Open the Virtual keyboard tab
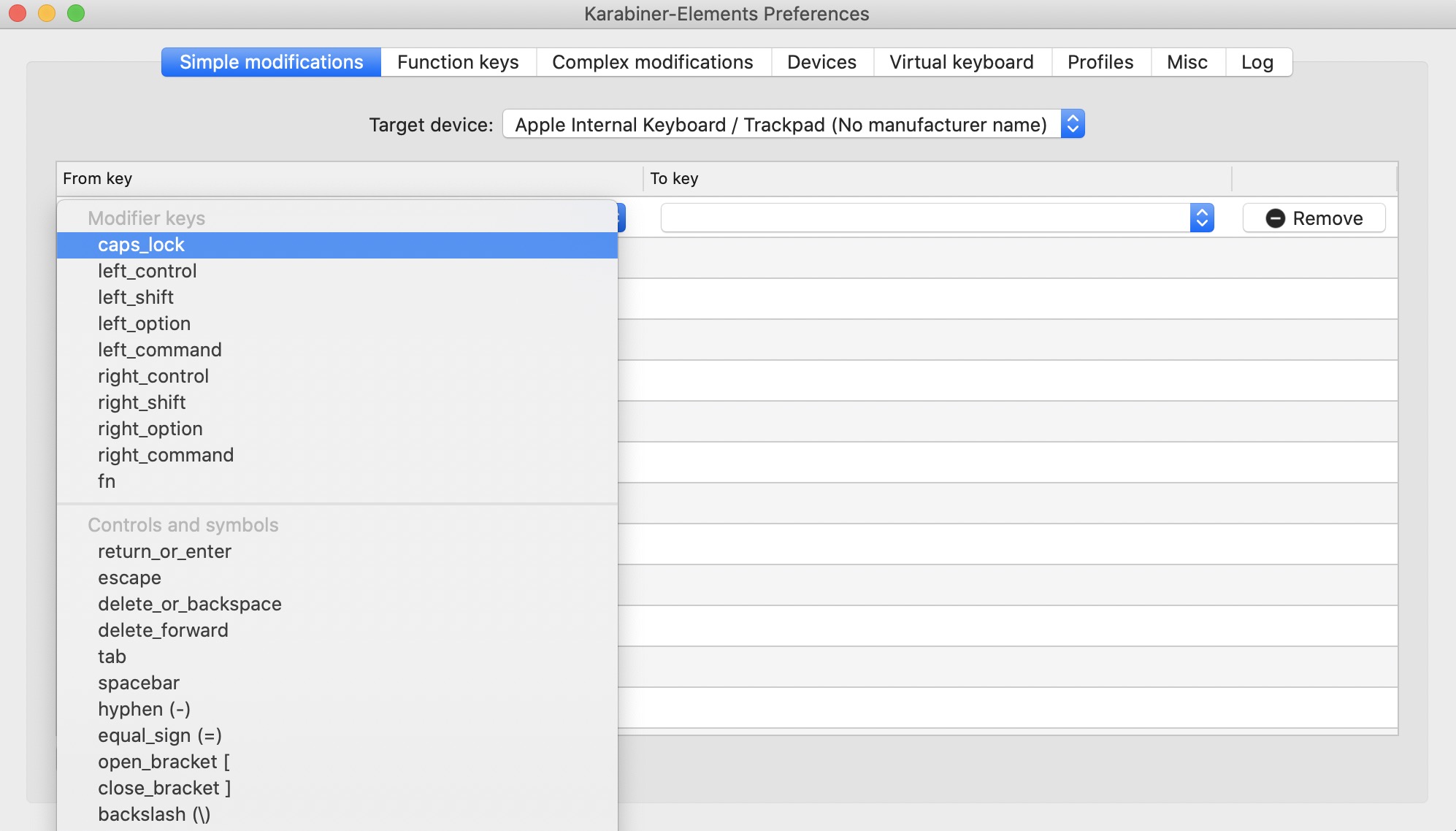This screenshot has height=831, width=1456. 961,62
